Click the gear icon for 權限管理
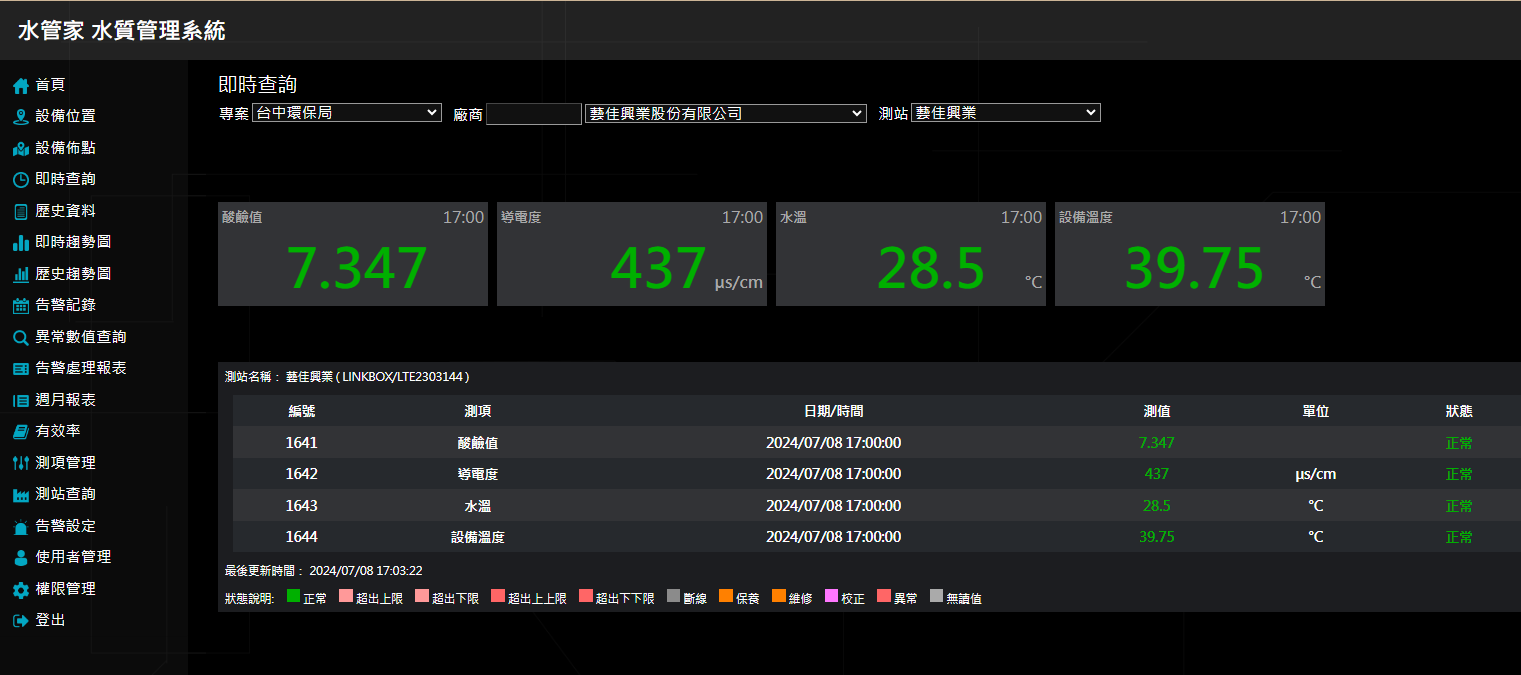Screen dimensions: 1521x675 (x=21, y=590)
